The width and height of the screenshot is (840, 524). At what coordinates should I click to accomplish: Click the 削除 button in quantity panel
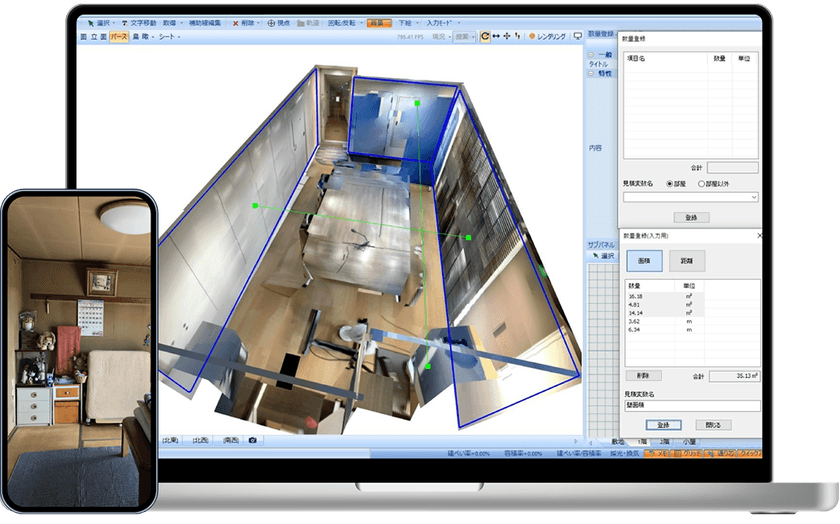click(643, 376)
